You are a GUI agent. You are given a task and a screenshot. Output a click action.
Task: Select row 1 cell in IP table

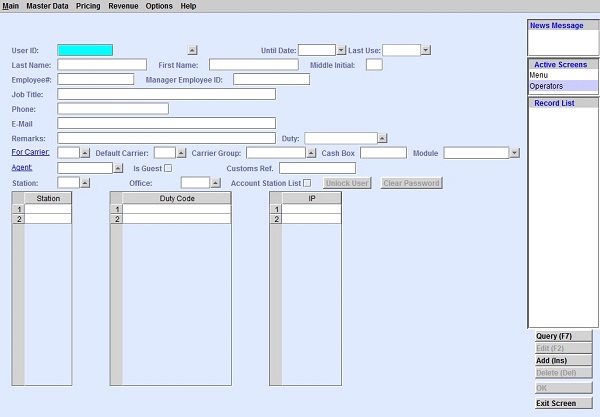tap(311, 209)
